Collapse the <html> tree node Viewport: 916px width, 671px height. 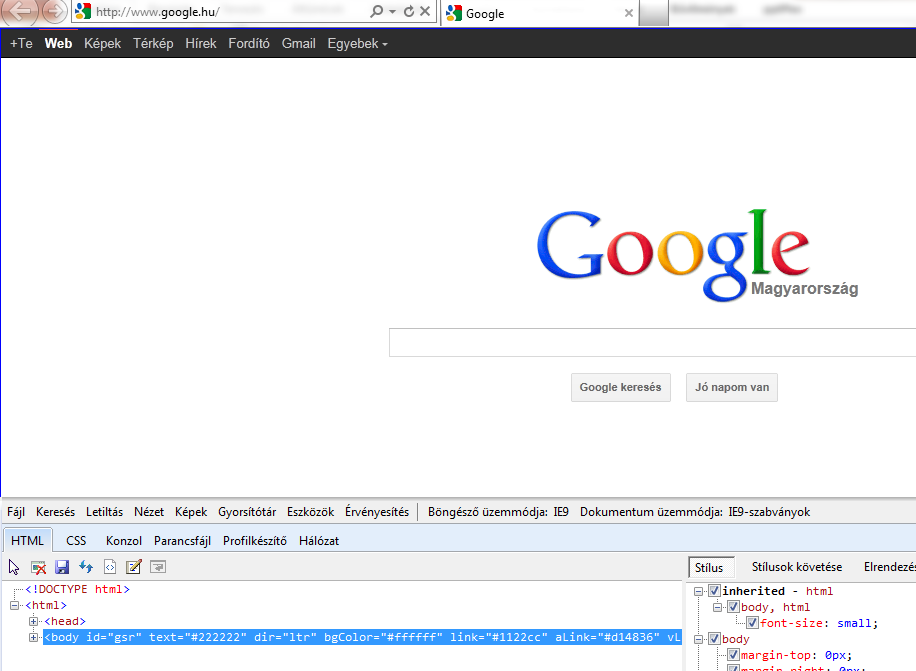[15, 605]
